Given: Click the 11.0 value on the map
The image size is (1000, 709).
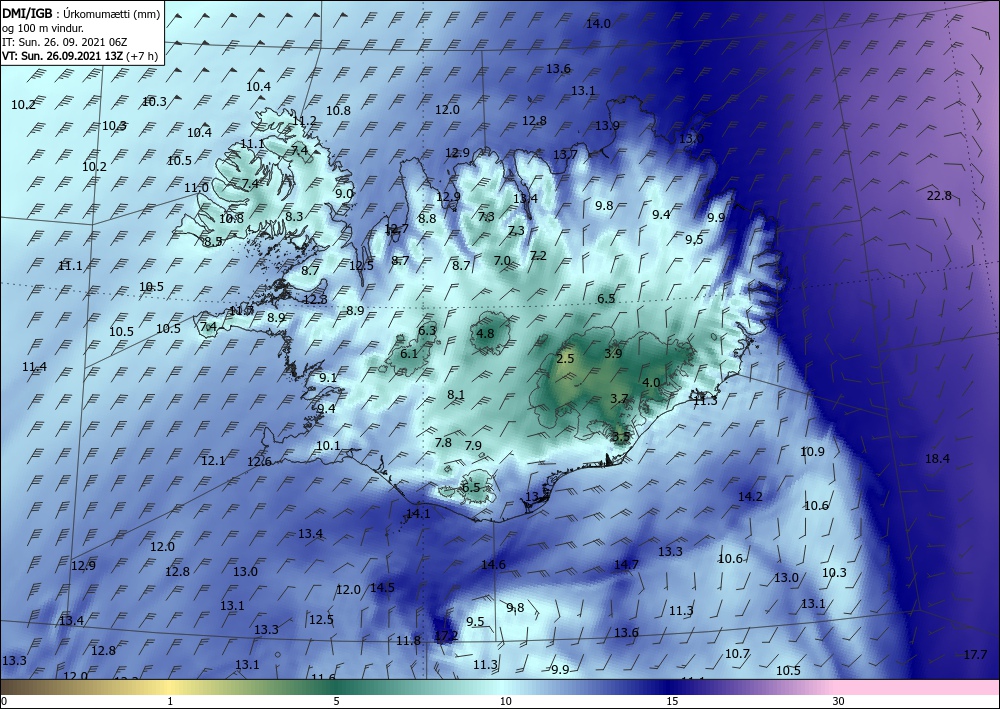Looking at the screenshot, I should pyautogui.click(x=196, y=187).
